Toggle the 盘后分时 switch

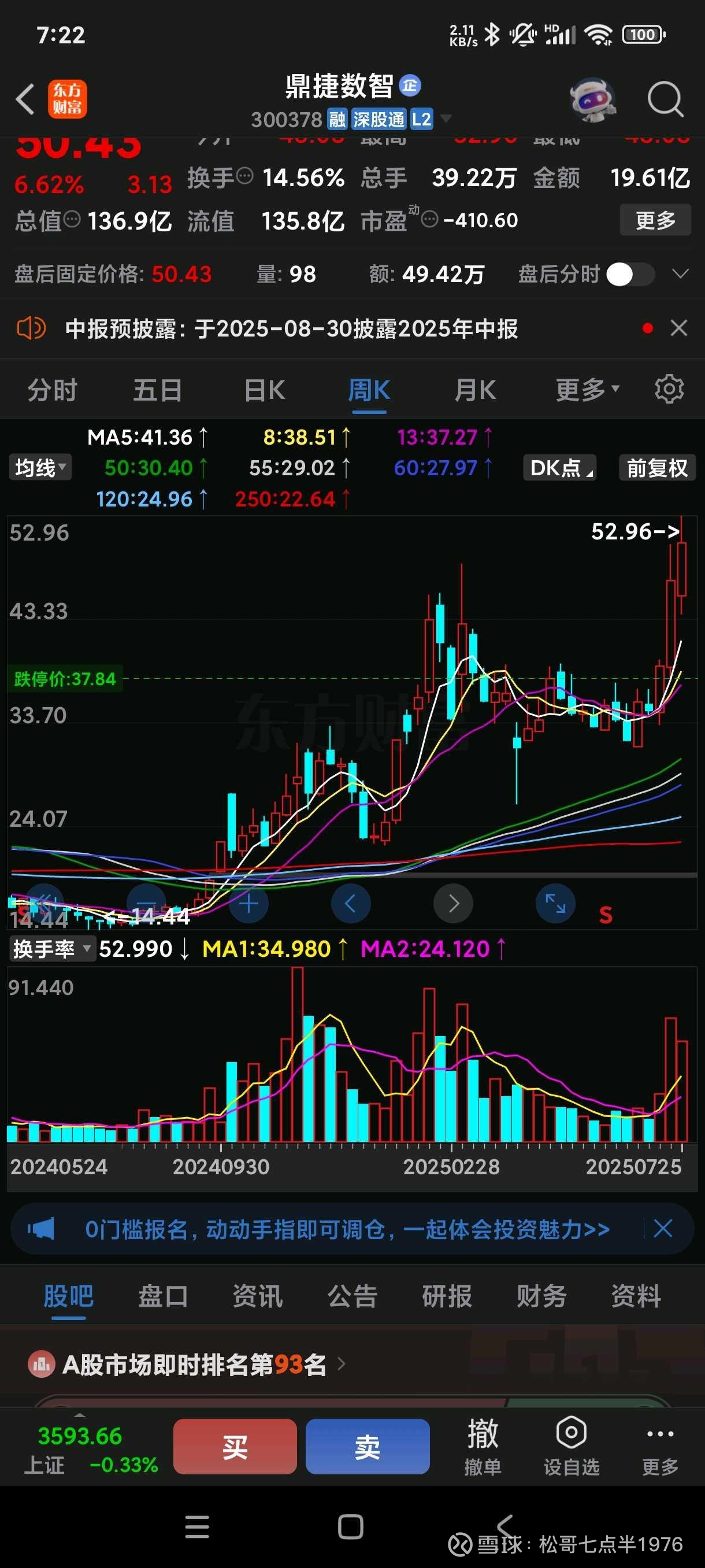pyautogui.click(x=631, y=275)
